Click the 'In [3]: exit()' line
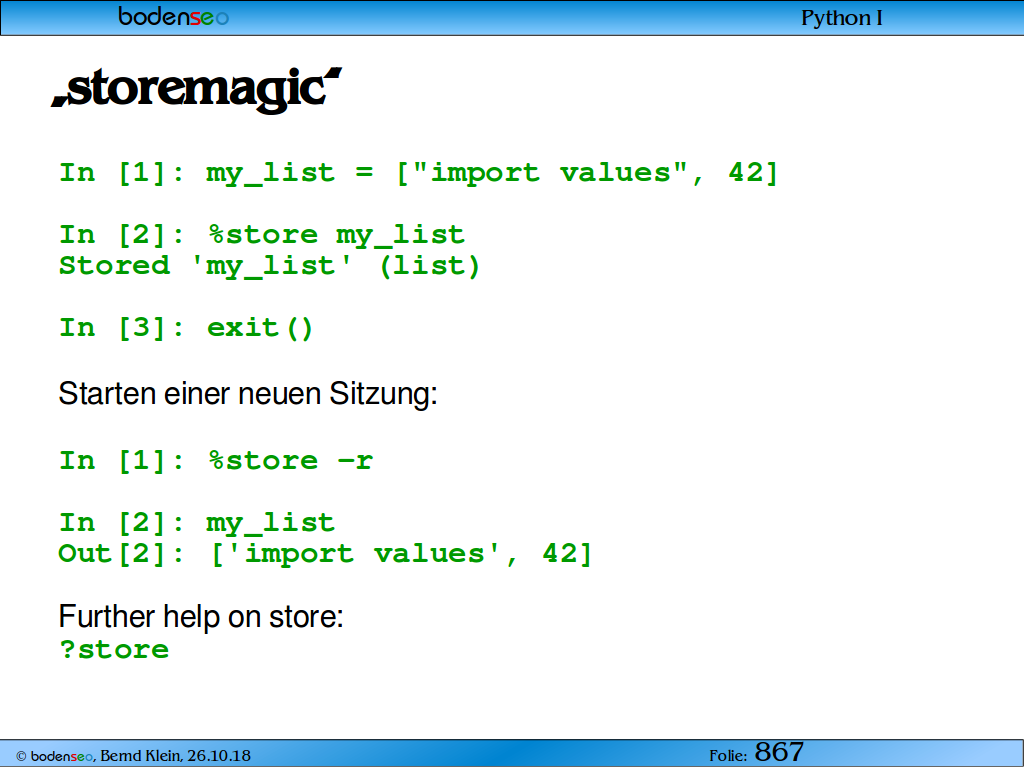 pos(186,328)
